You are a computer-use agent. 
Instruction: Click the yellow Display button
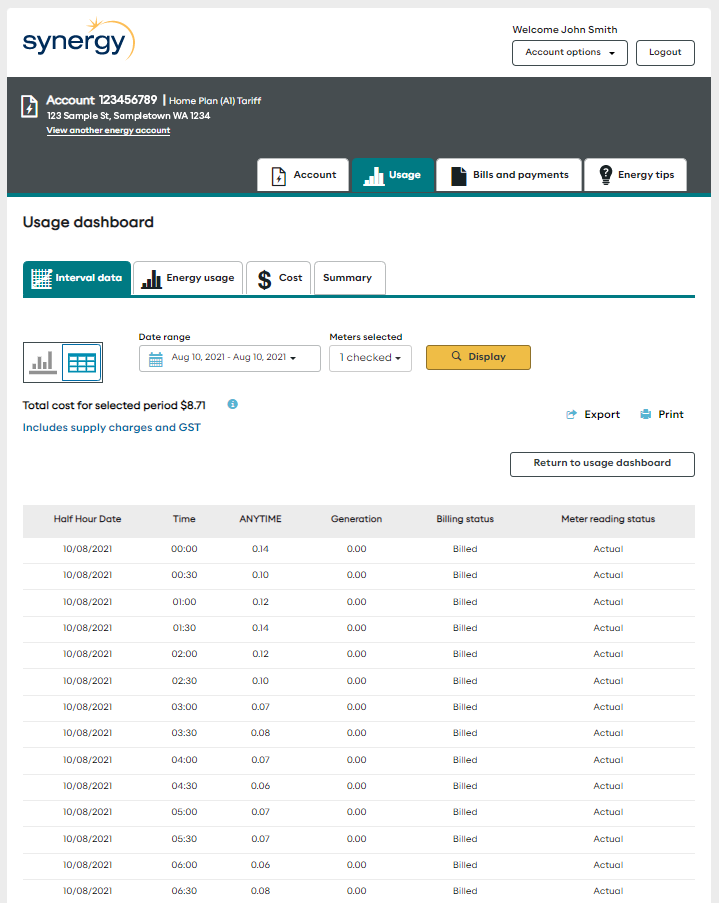point(478,357)
